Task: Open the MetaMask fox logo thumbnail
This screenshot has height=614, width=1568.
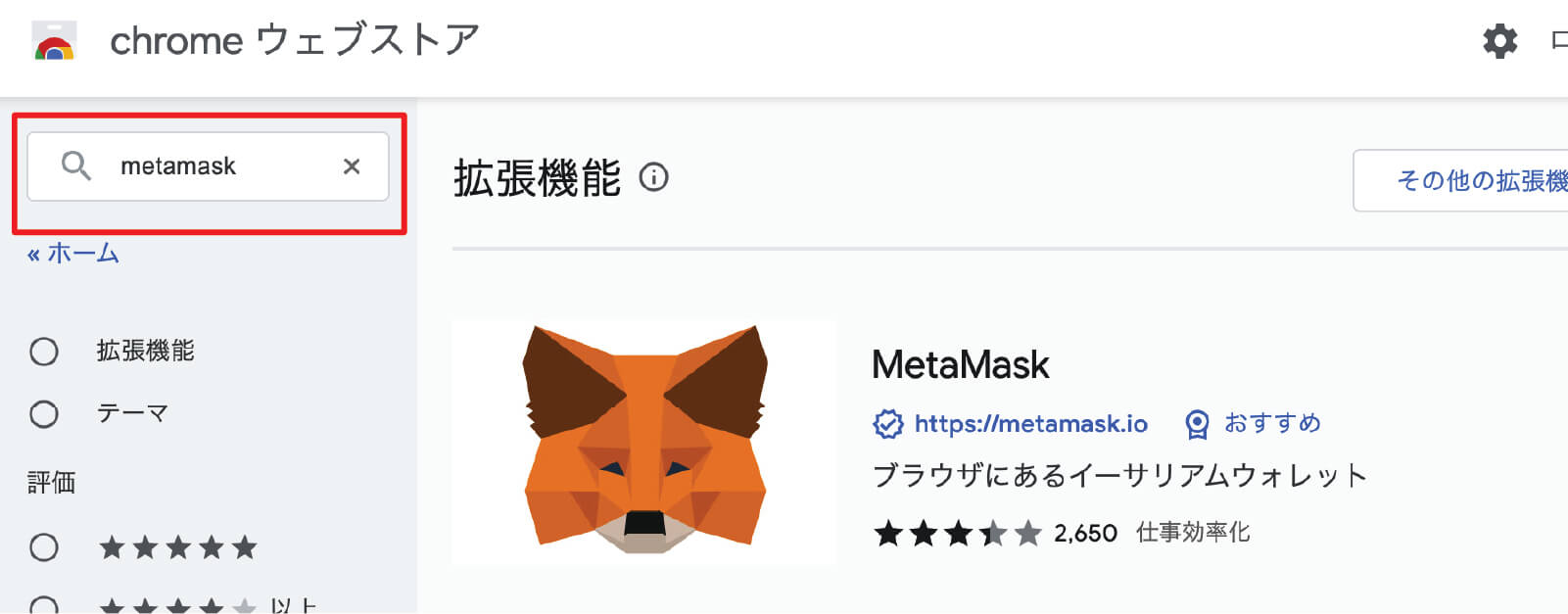Action: (x=644, y=441)
